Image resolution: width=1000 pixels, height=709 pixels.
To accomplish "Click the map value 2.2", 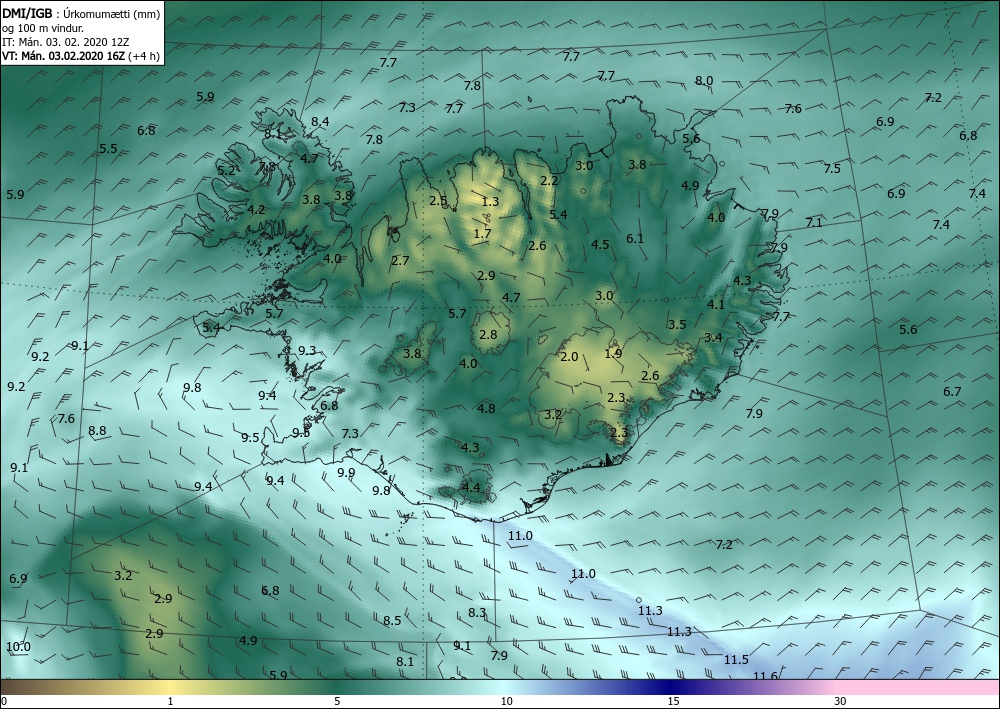I will pyautogui.click(x=549, y=180).
